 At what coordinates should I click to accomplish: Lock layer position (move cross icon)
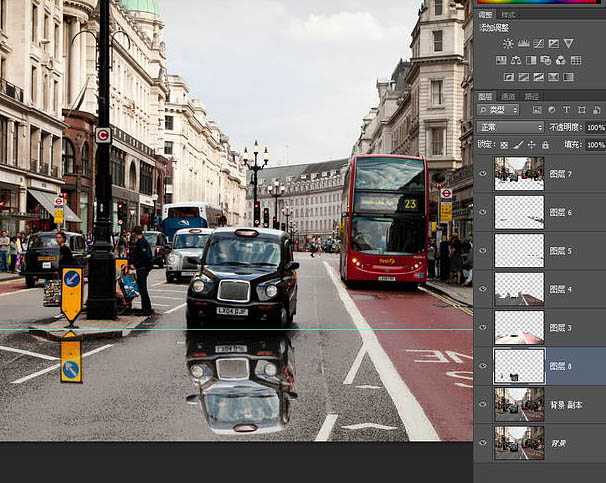click(x=532, y=145)
